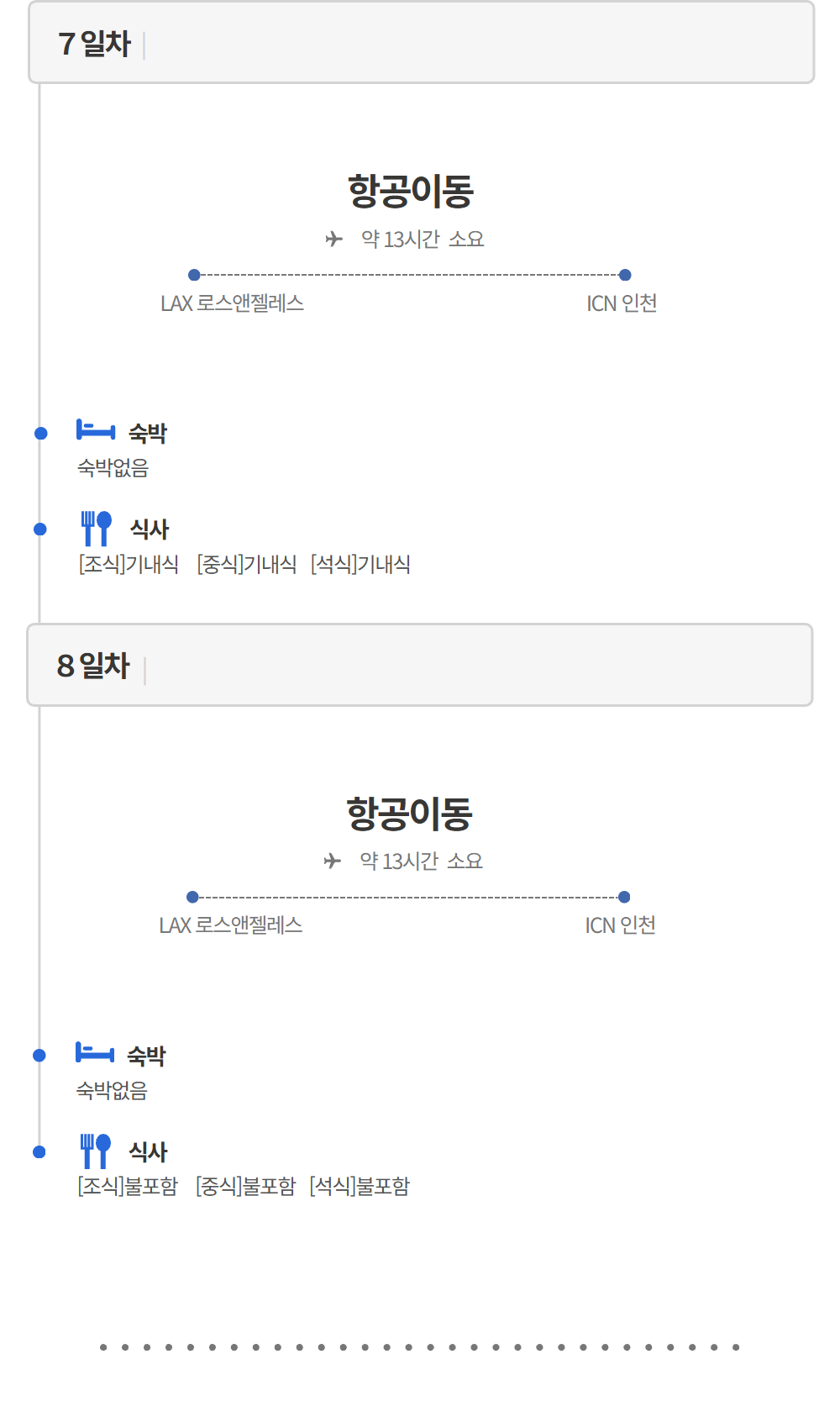Click Day 8 ICN 인천 label
840x1412 pixels.
click(x=620, y=925)
